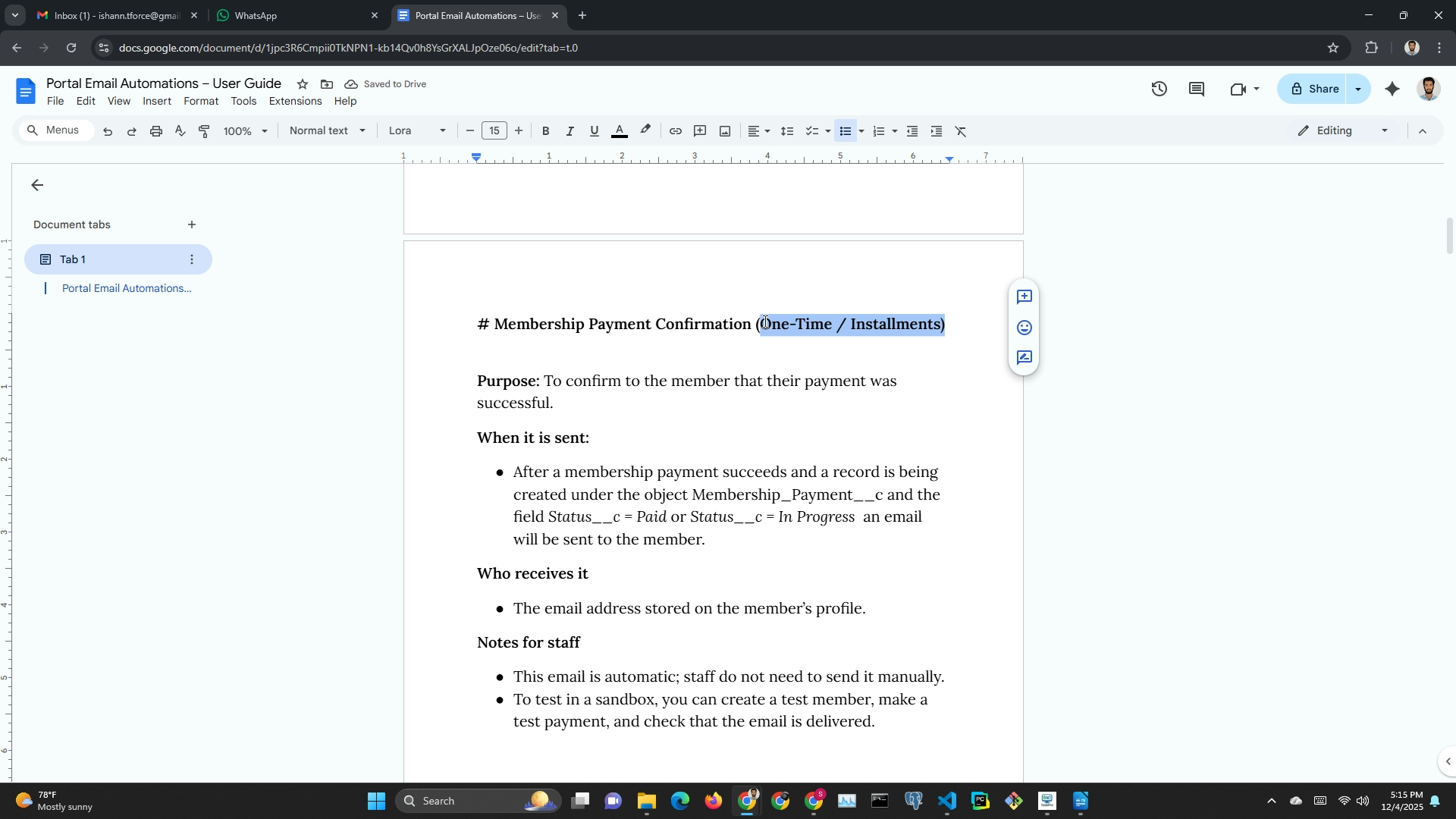
Task: Click the insert image icon
Action: click(725, 131)
